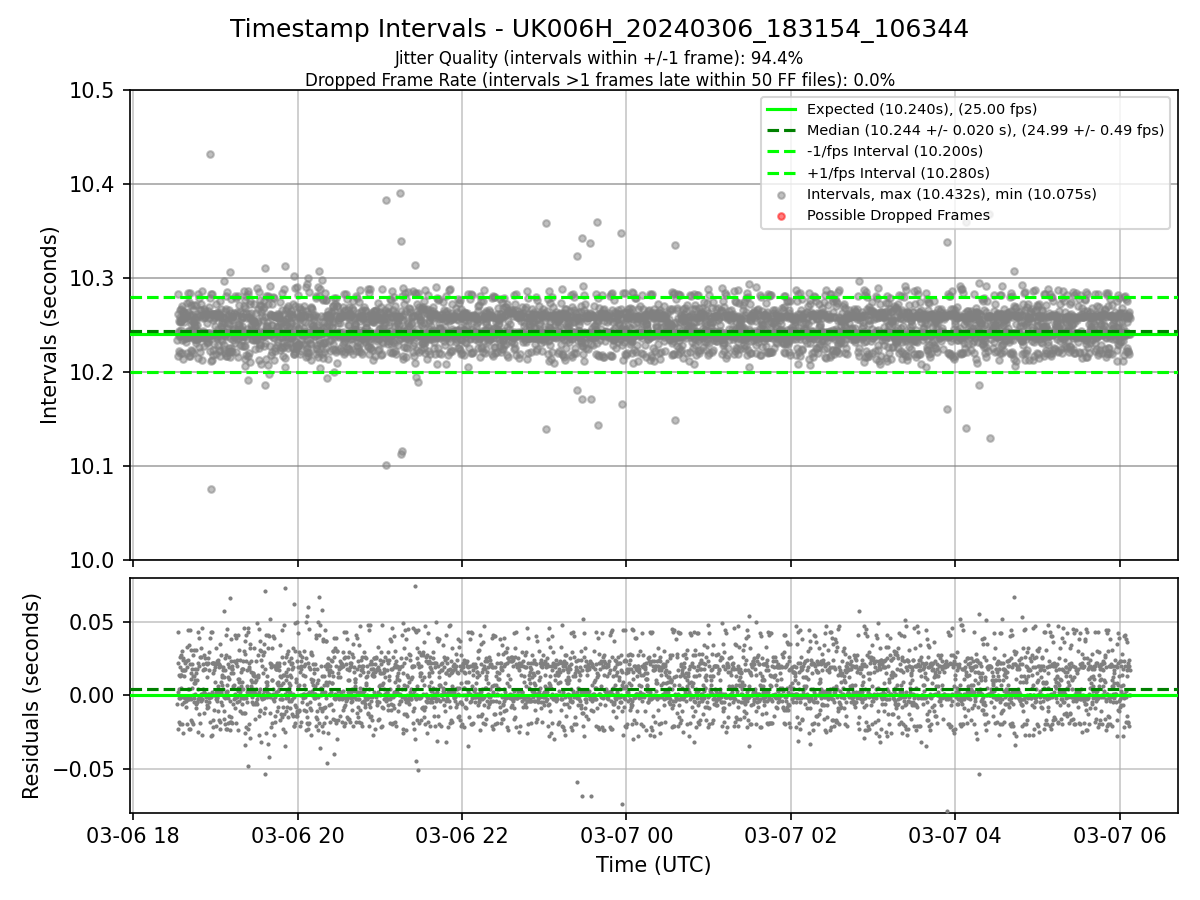Select the 'Dropped Frame Rate' subtitle line

[x=599, y=80]
